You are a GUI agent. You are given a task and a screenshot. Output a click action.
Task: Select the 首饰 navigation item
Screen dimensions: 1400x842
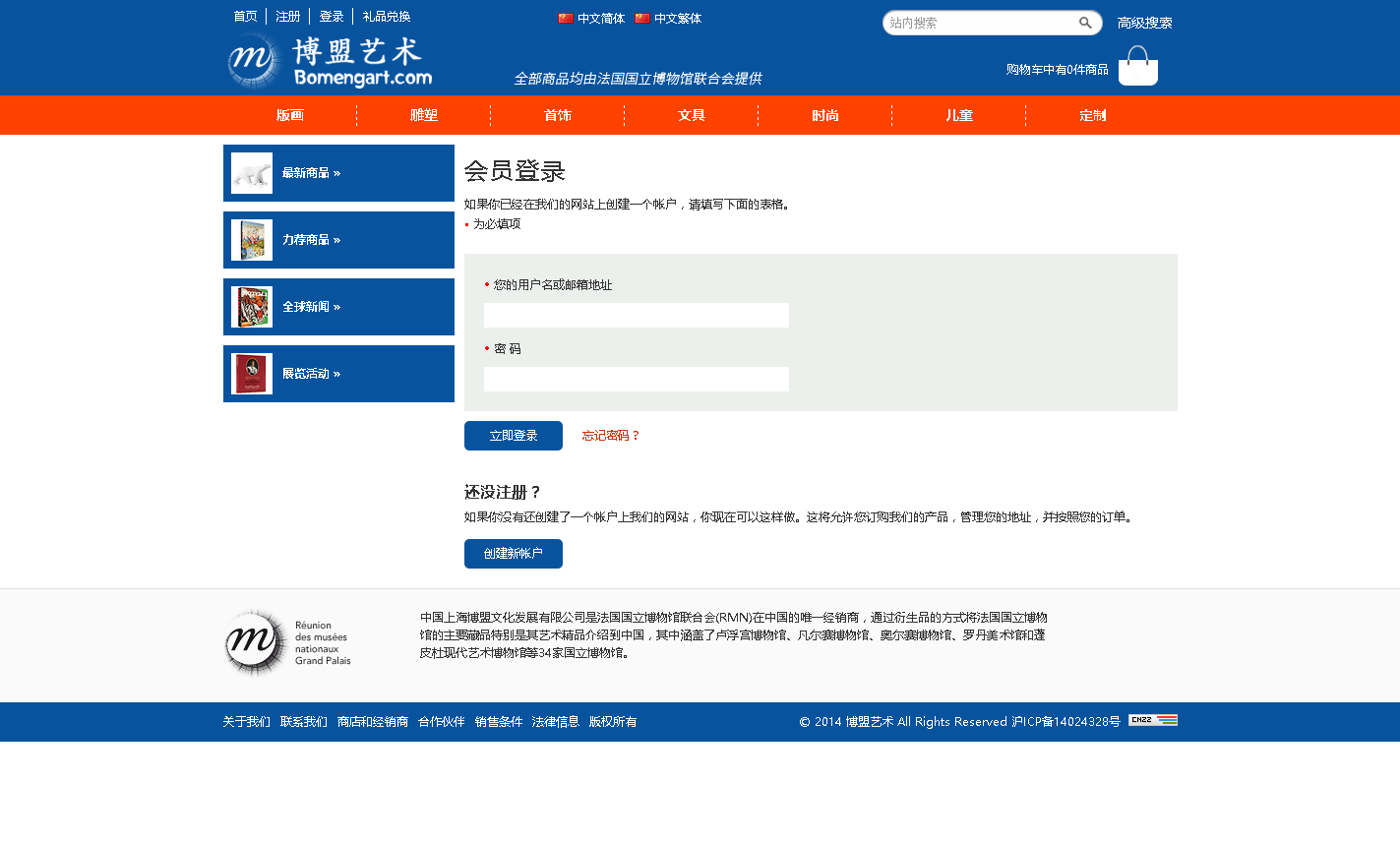(x=557, y=116)
